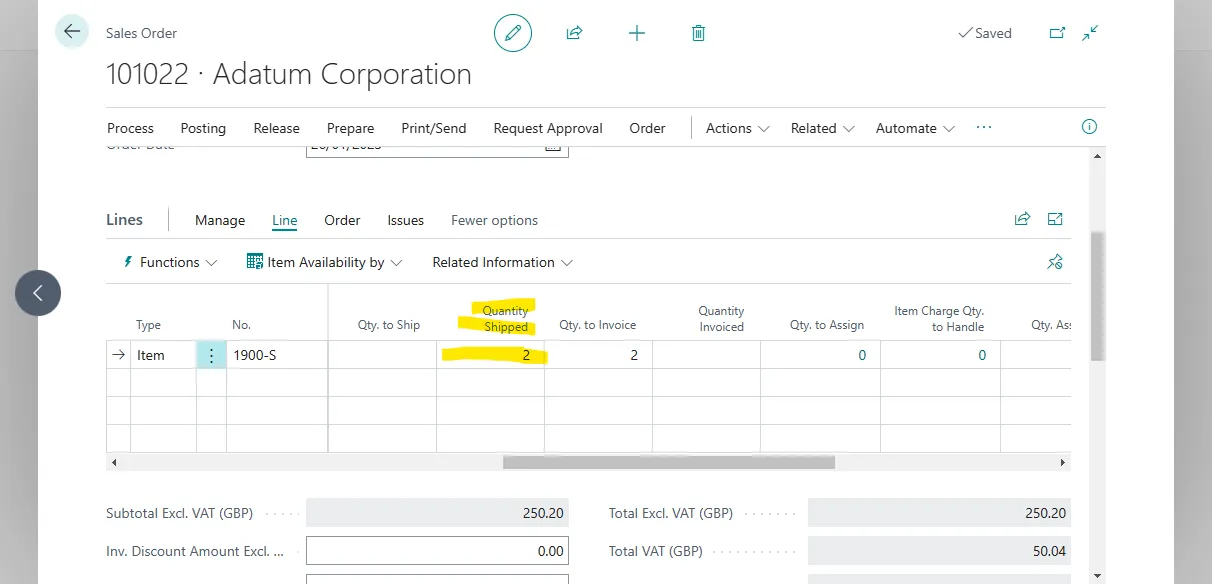1212x584 pixels.
Task: Open the Order menu in action bar
Action: (x=647, y=128)
